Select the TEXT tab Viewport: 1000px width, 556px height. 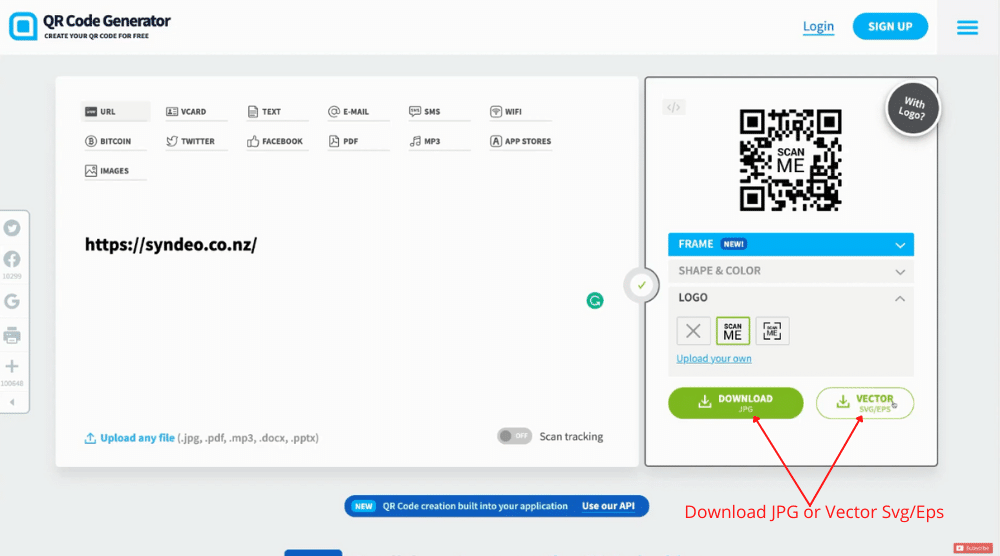[276, 112]
